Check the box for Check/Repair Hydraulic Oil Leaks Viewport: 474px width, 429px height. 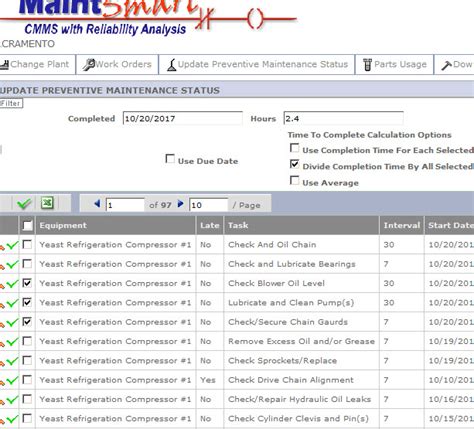27,399
